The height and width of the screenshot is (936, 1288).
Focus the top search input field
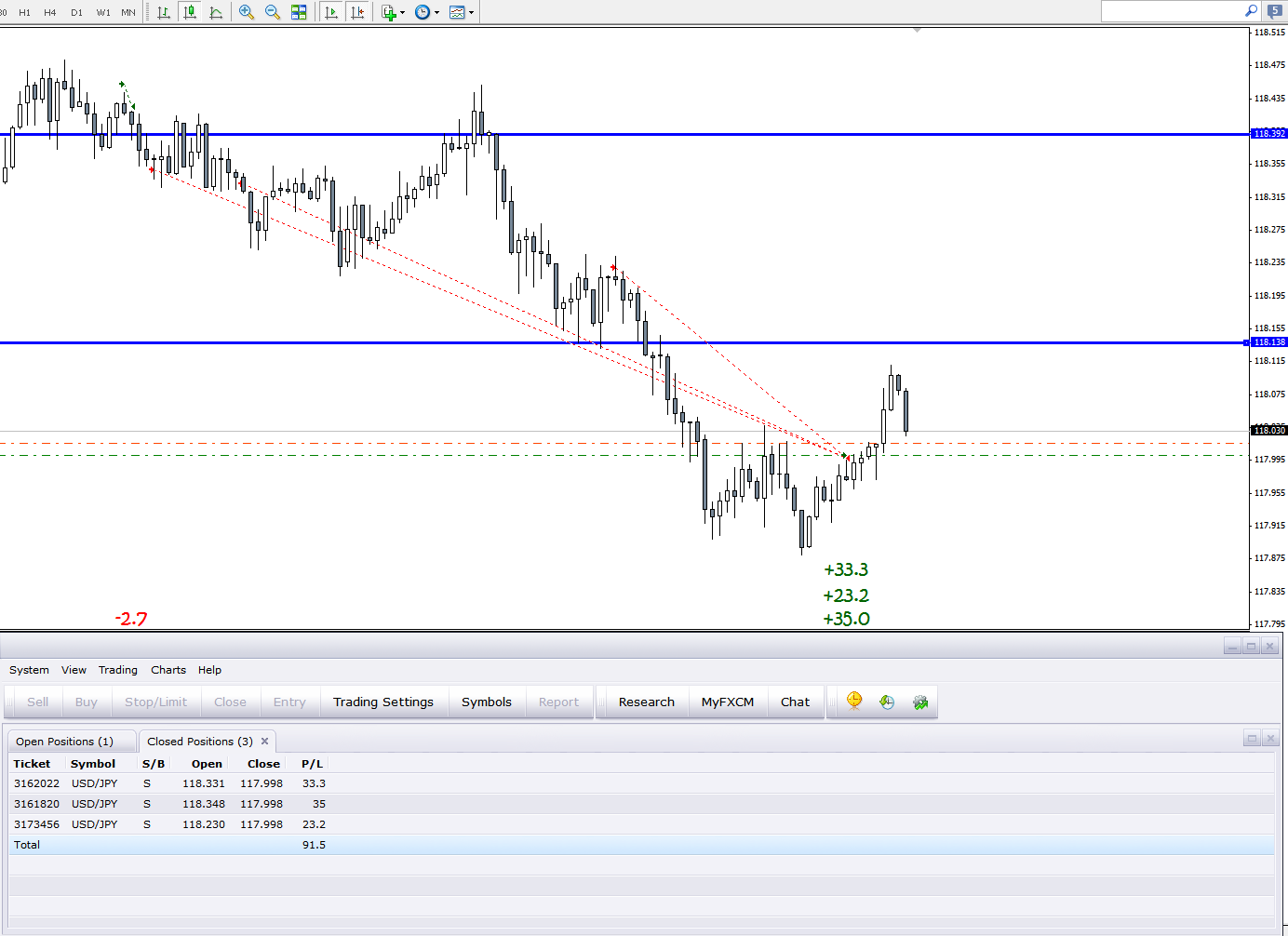pyautogui.click(x=1173, y=11)
